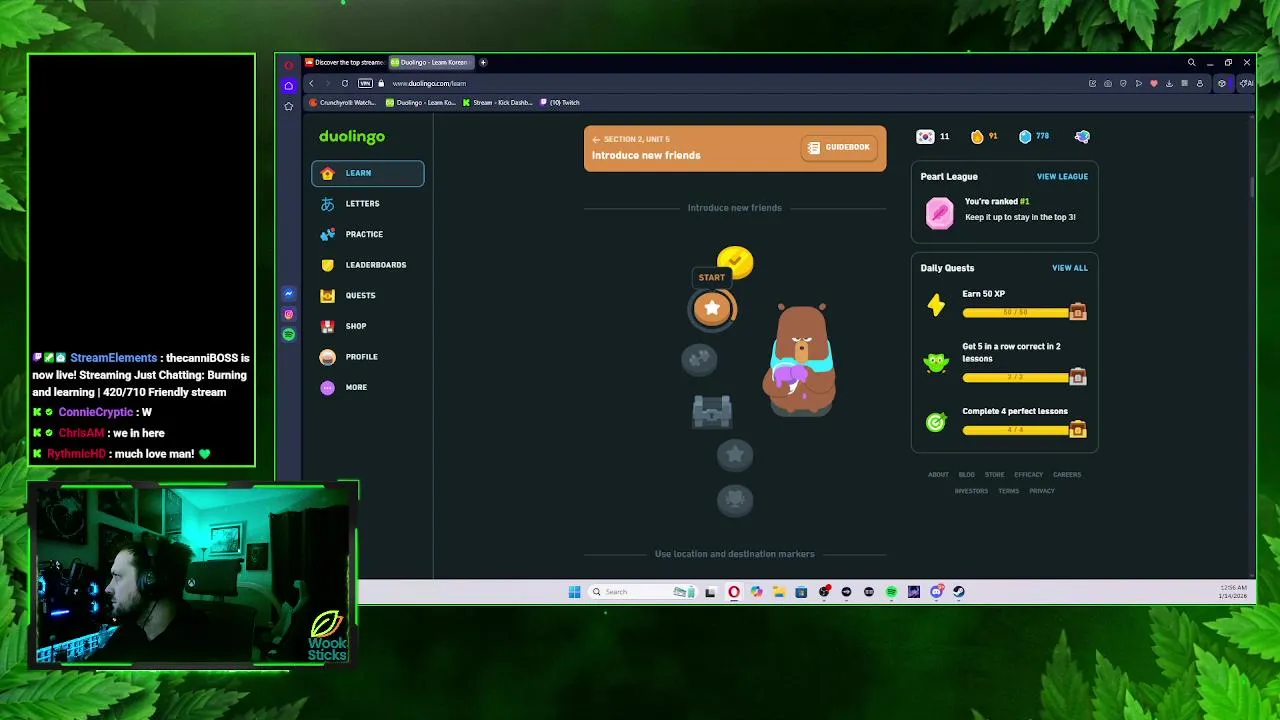The height and width of the screenshot is (720, 1280).
Task: Open the browser tab search magnifier
Action: pos(1191,62)
